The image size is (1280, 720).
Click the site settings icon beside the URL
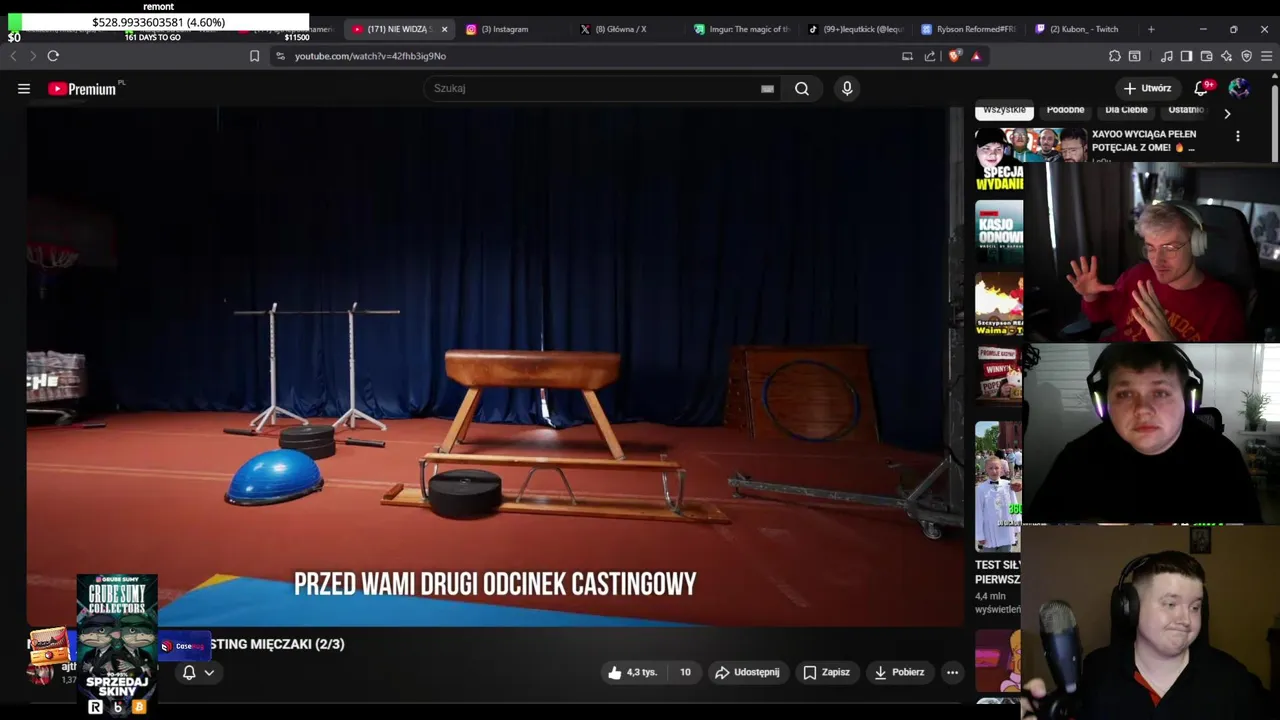280,56
